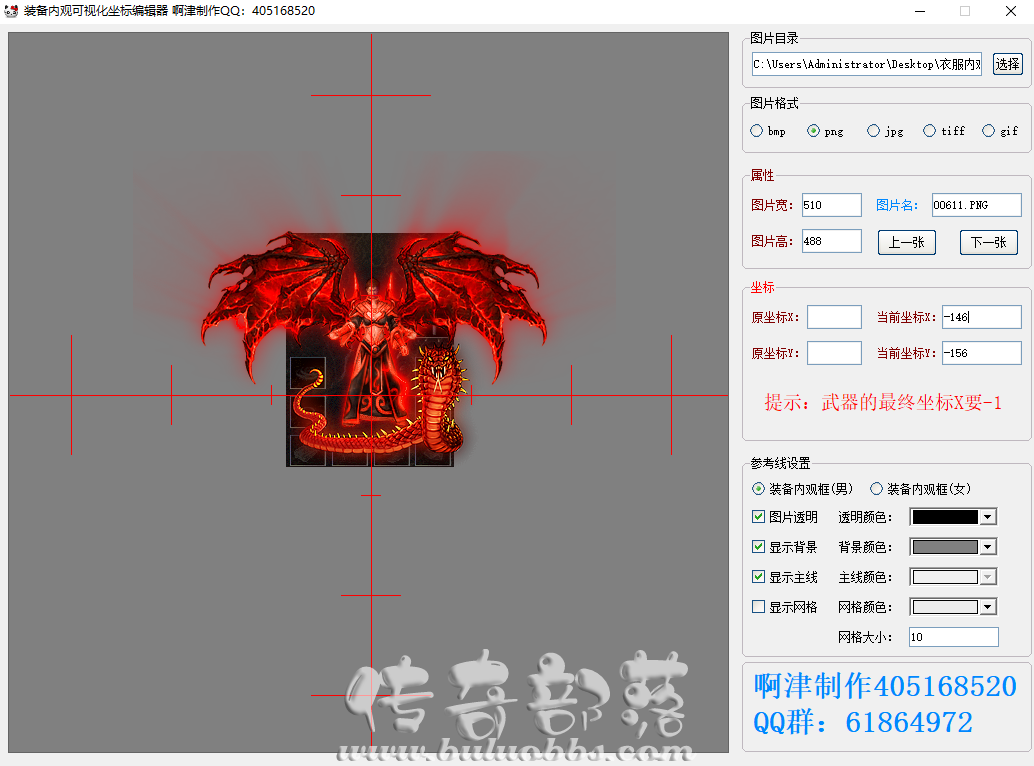Select 装备内观框(男) reference frame

click(803, 489)
